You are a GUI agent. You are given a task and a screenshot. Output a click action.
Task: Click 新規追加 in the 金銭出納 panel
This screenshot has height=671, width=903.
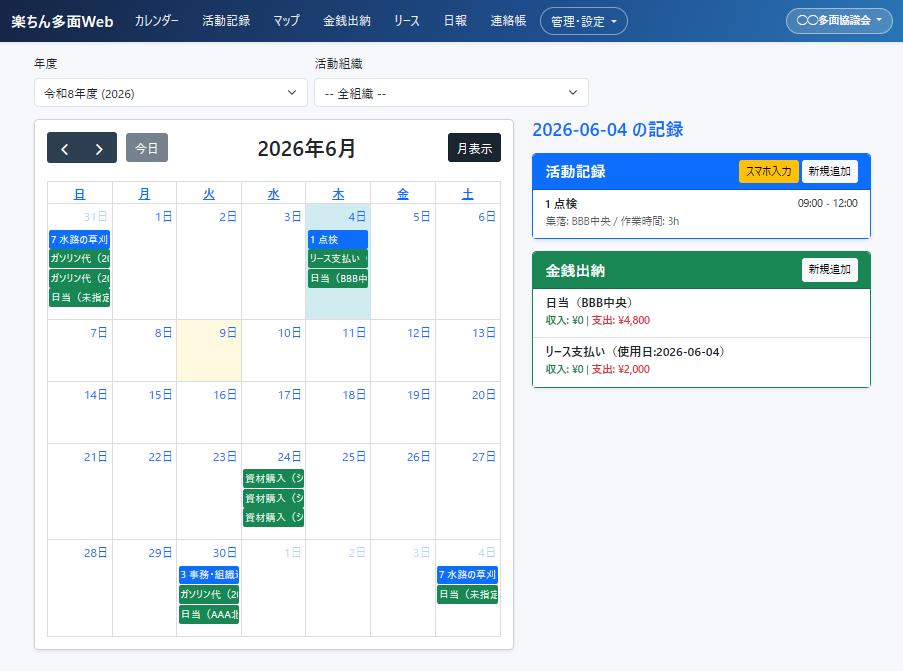click(829, 270)
